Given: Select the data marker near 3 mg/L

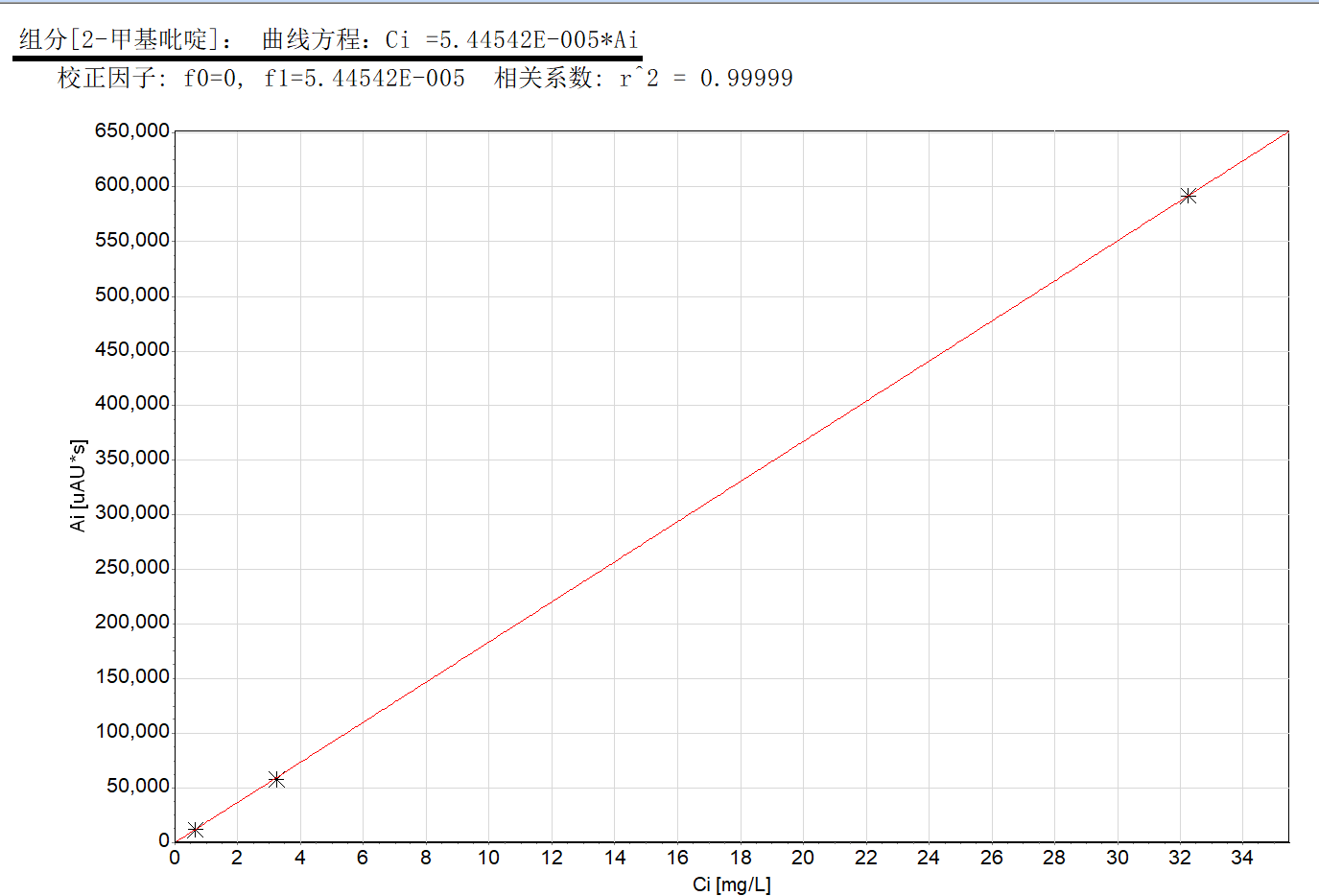Looking at the screenshot, I should point(276,779).
